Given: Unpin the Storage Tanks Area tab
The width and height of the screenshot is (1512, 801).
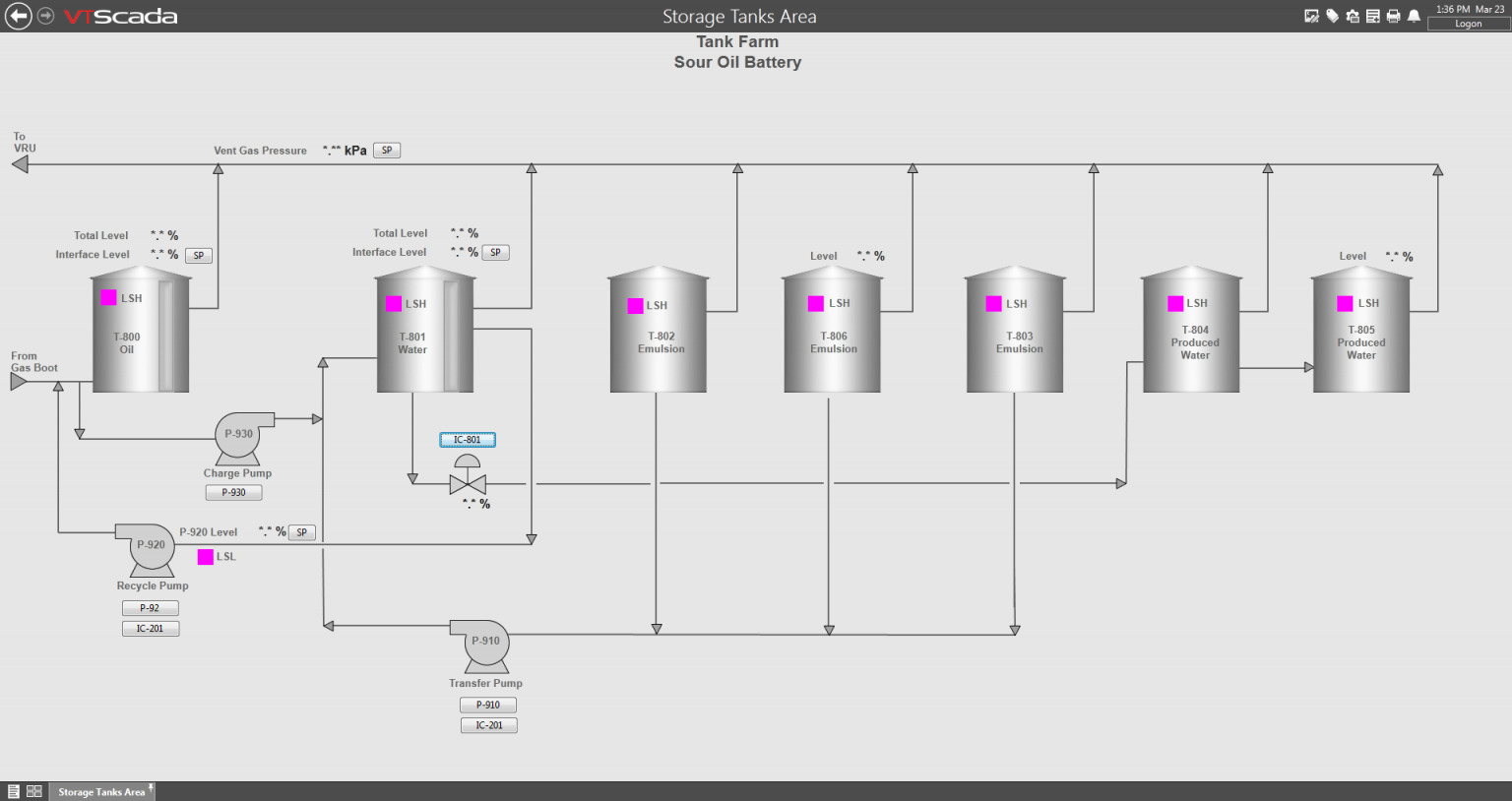Looking at the screenshot, I should coord(151,787).
